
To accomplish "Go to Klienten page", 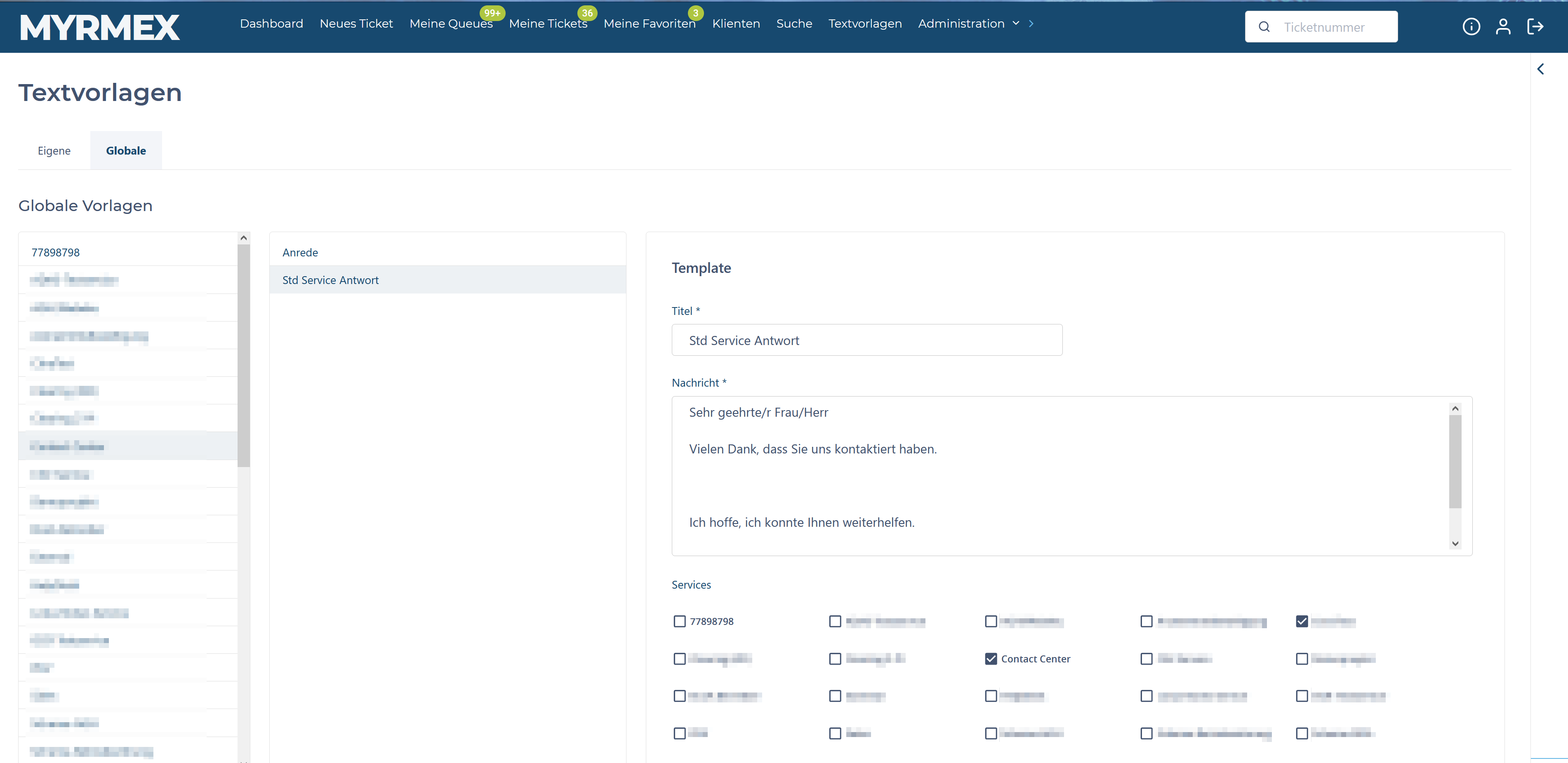I will click(736, 23).
